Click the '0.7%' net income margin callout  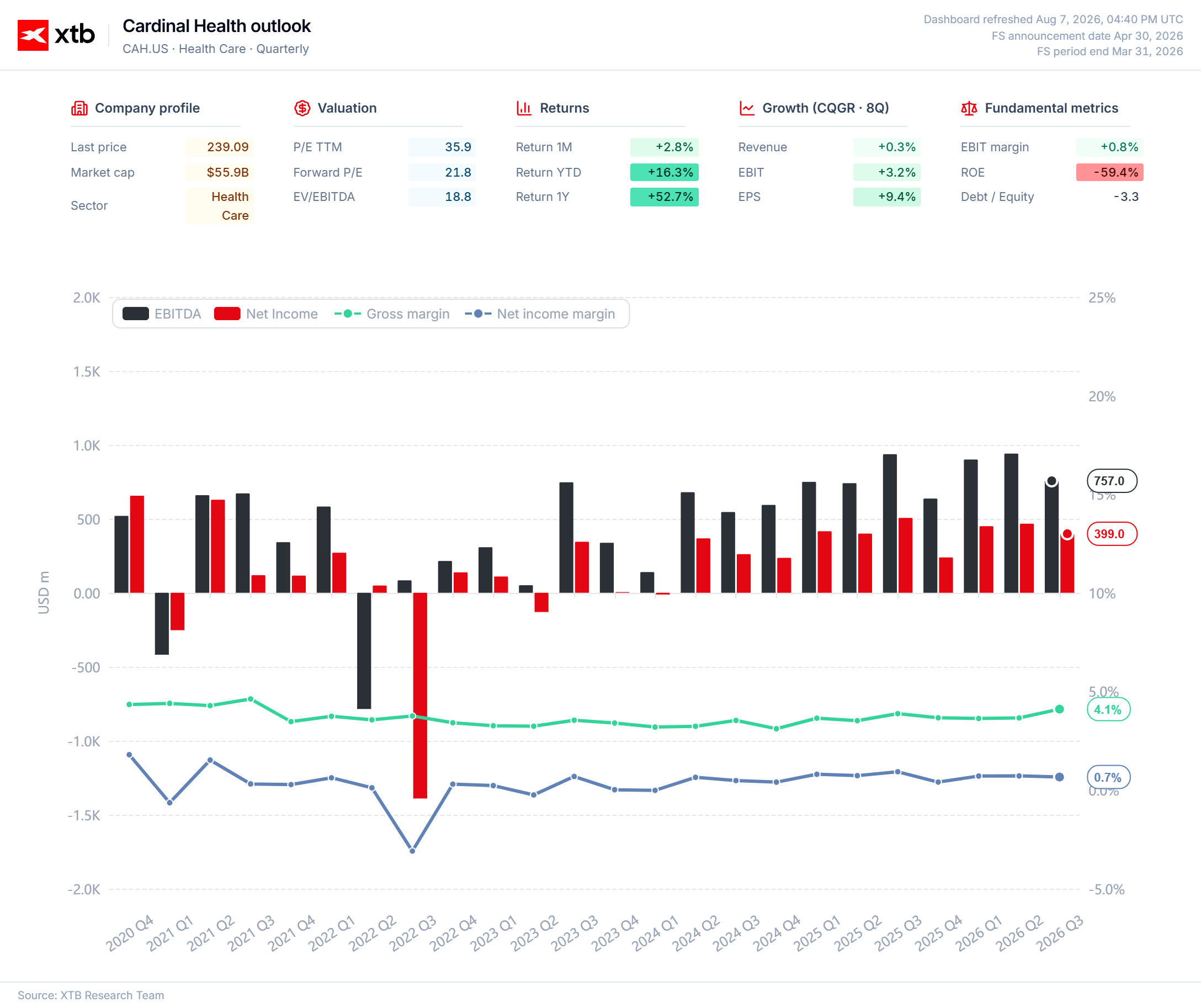tap(1108, 777)
